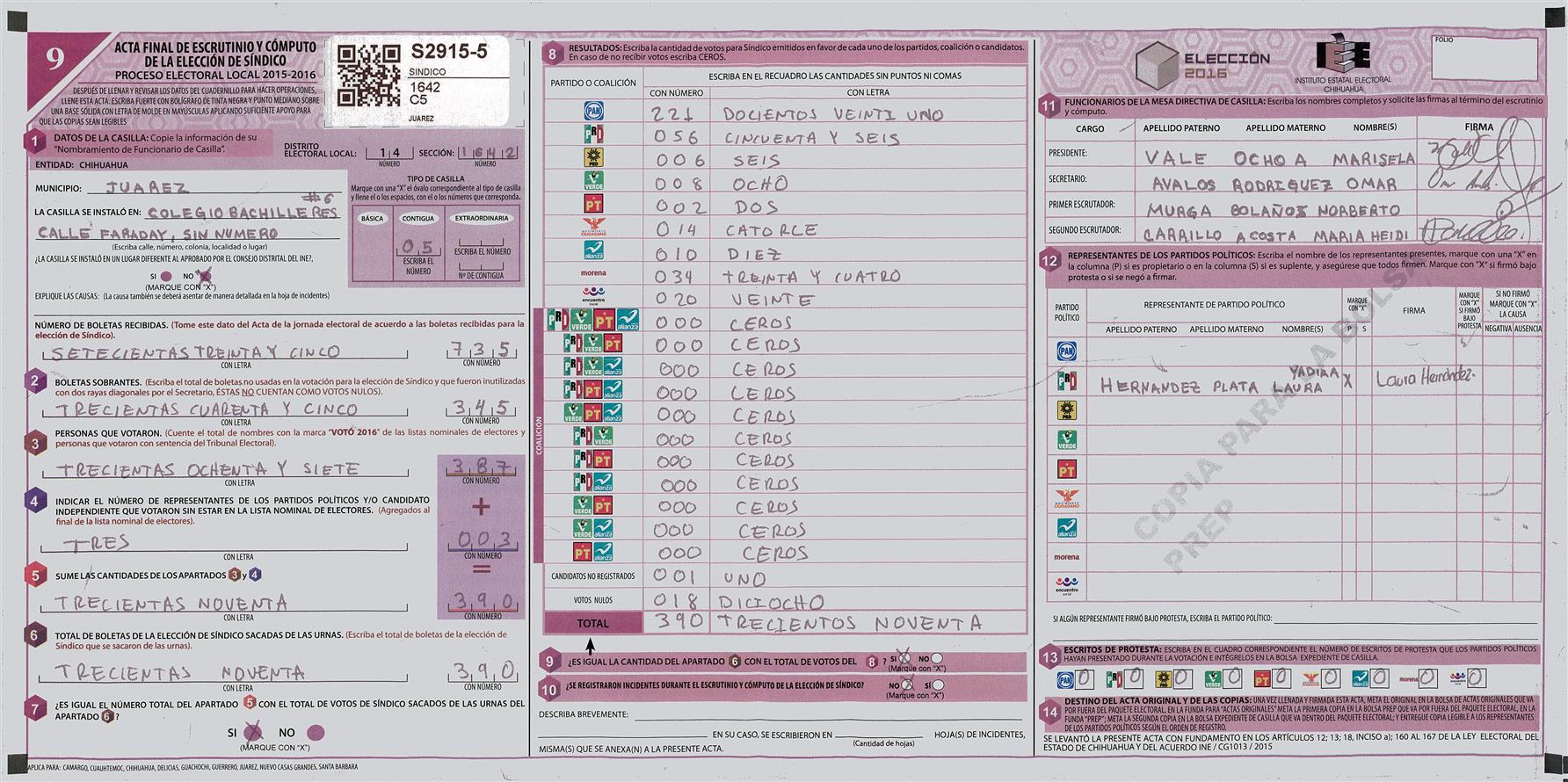Mark the SI oval for incidents question 10
The height and width of the screenshot is (782, 1568).
click(938, 685)
